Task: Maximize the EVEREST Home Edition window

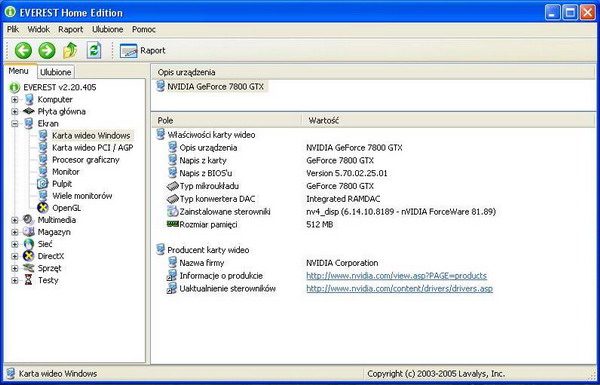Action: (569, 13)
